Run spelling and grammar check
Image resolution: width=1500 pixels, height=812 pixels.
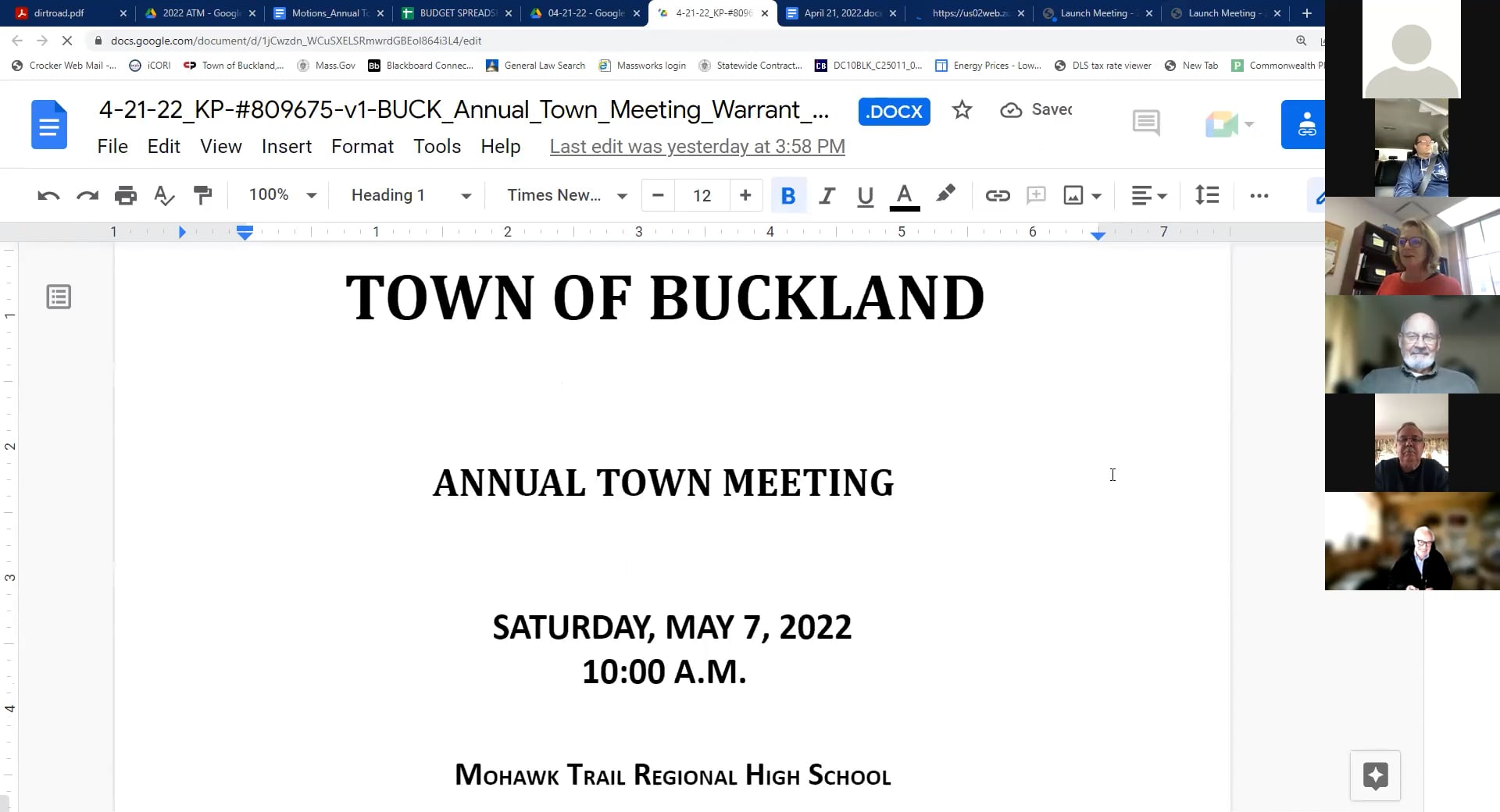point(164,195)
